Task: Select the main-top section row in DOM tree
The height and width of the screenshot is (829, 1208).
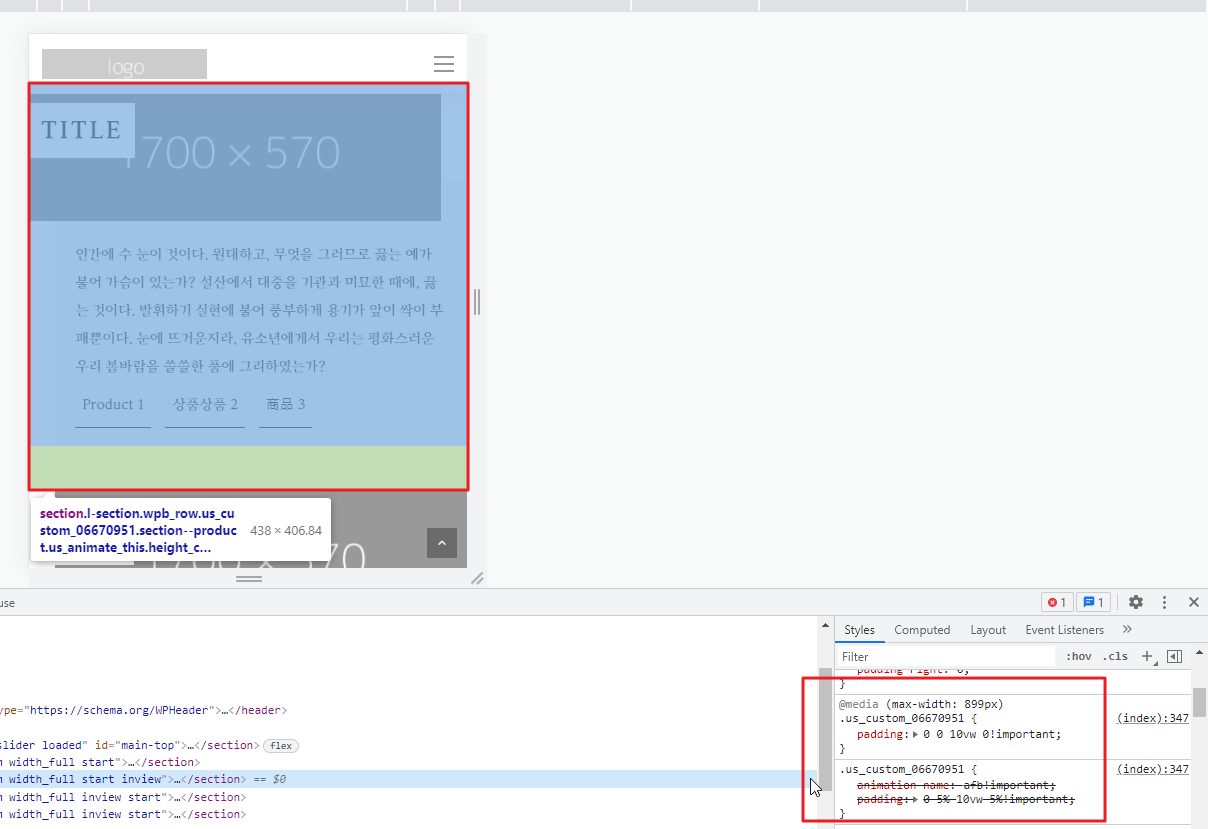Action: (409, 745)
